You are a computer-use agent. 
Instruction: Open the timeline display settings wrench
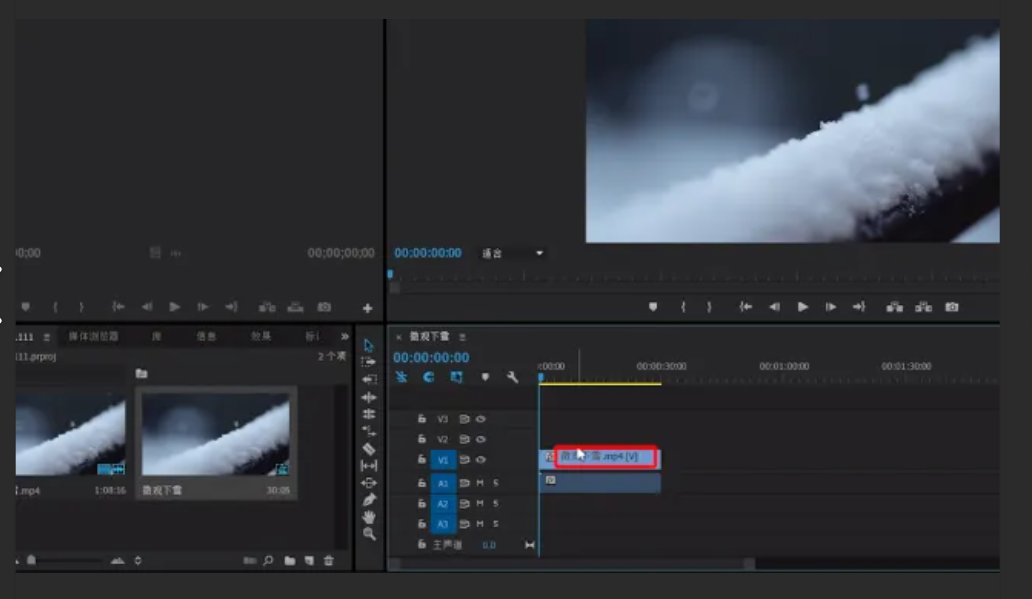513,377
